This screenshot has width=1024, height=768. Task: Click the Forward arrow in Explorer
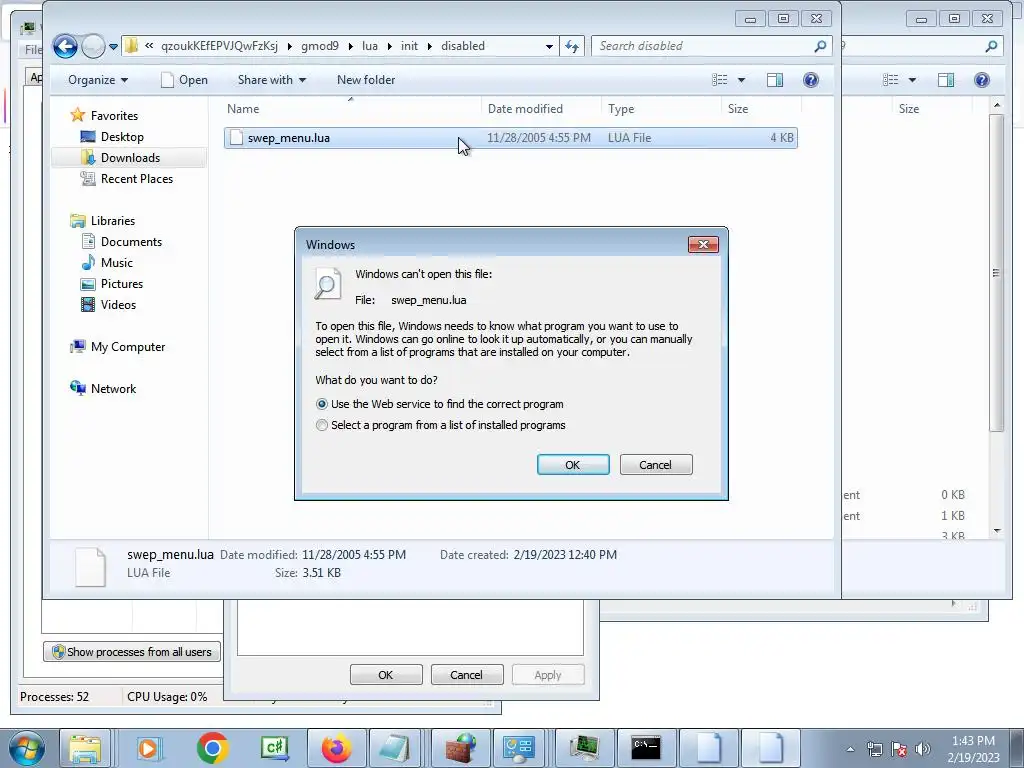tap(94, 46)
